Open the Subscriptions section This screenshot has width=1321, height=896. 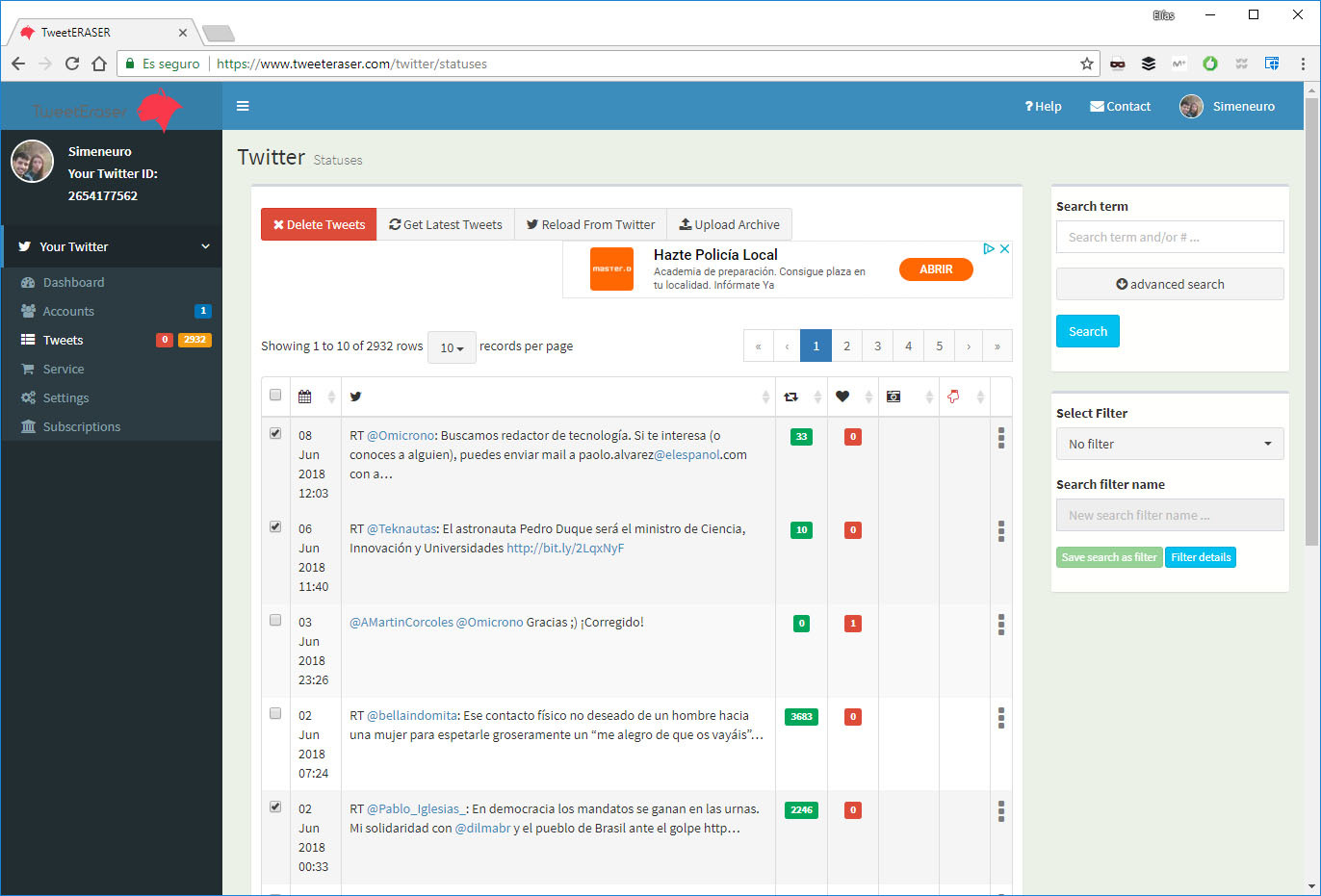click(x=81, y=426)
